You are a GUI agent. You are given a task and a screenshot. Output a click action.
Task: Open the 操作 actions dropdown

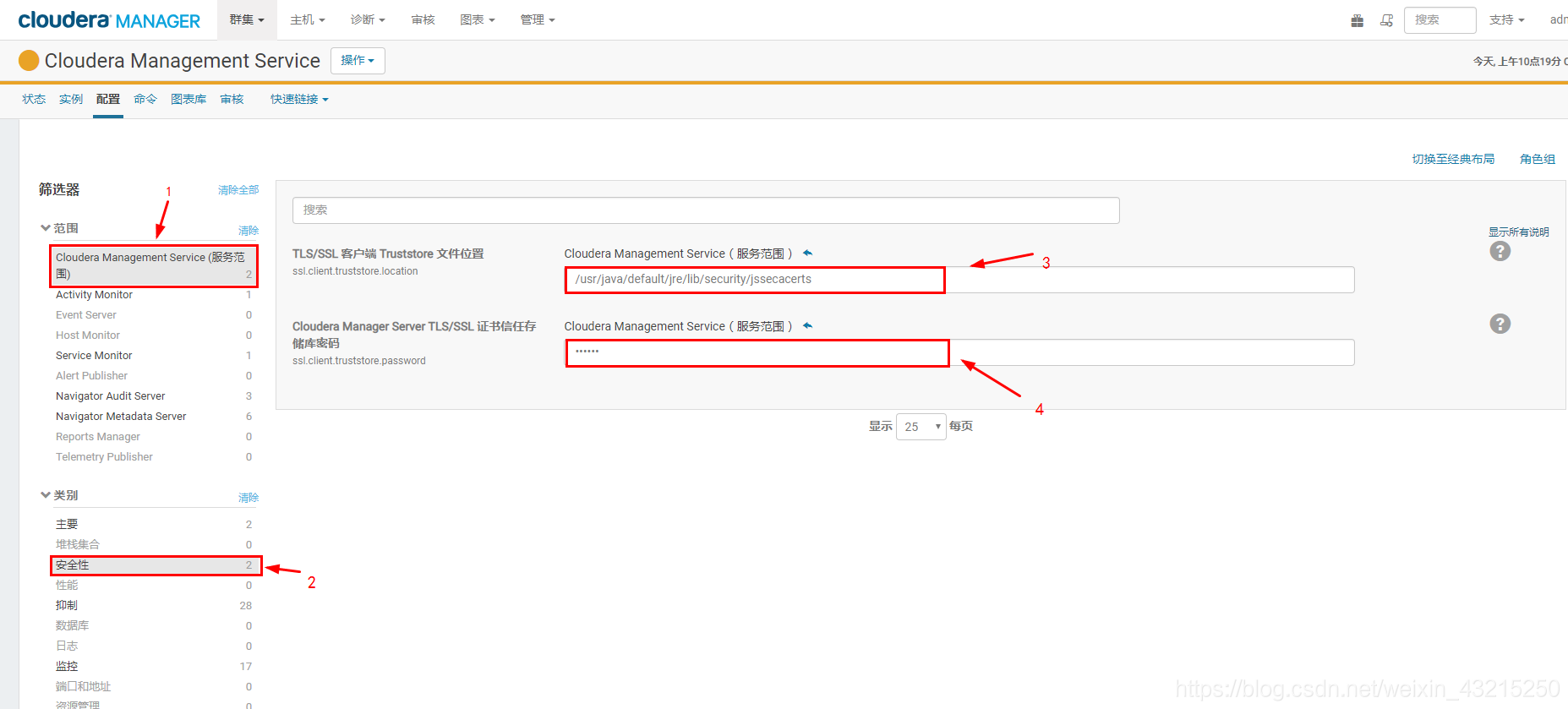pos(358,60)
